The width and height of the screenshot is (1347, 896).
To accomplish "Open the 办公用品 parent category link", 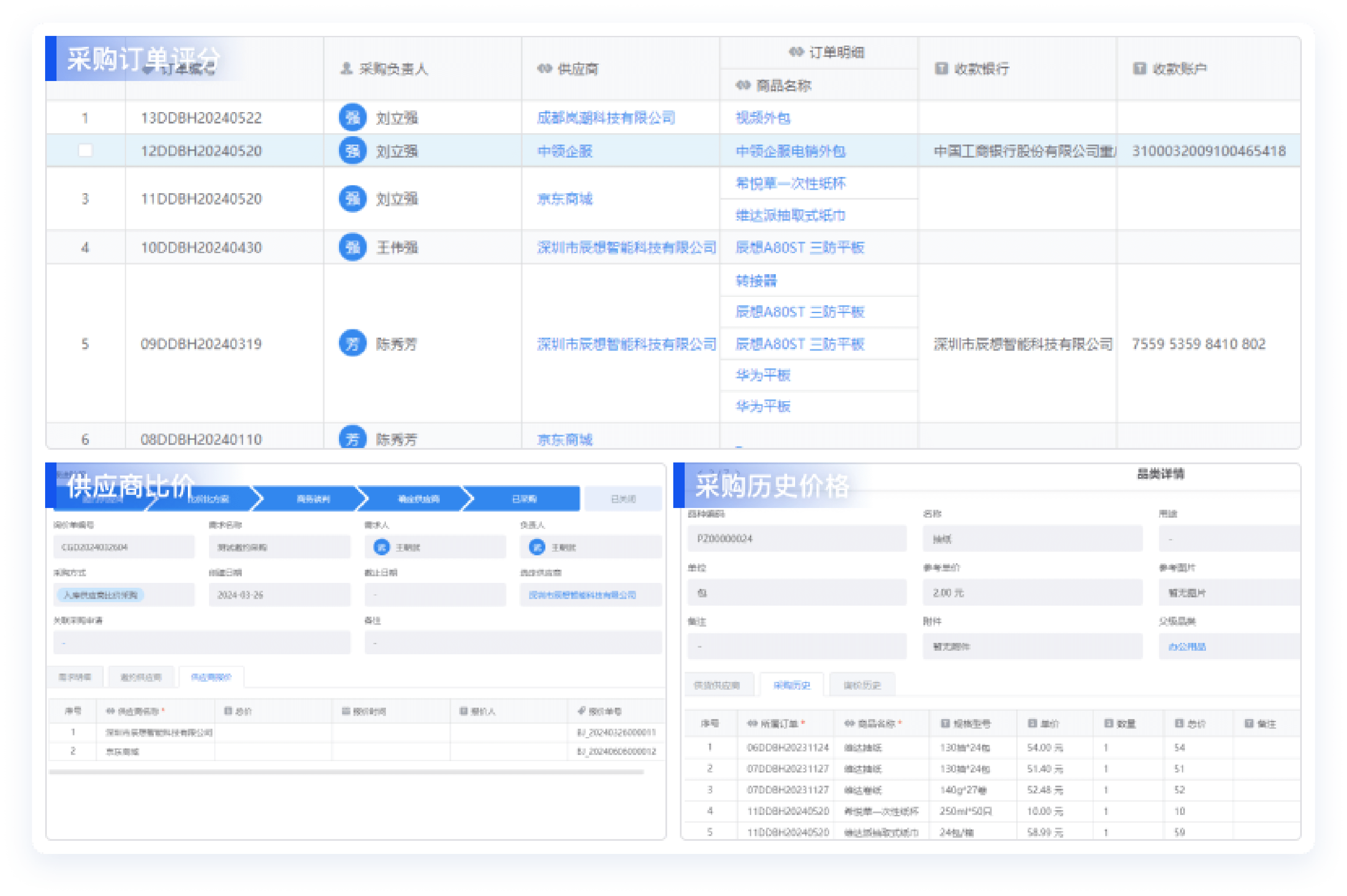I will pyautogui.click(x=1187, y=646).
